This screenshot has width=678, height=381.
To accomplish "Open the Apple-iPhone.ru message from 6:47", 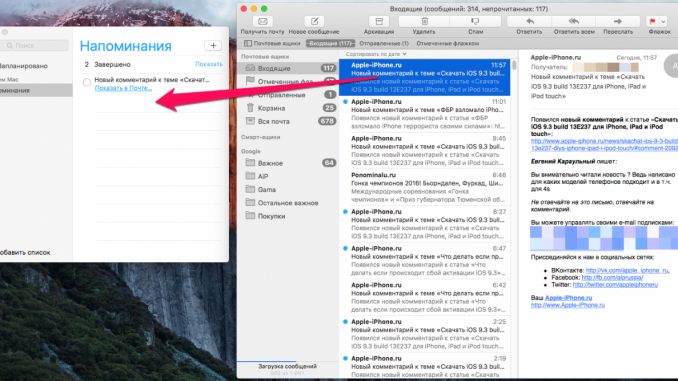I will pyautogui.click(x=425, y=261).
